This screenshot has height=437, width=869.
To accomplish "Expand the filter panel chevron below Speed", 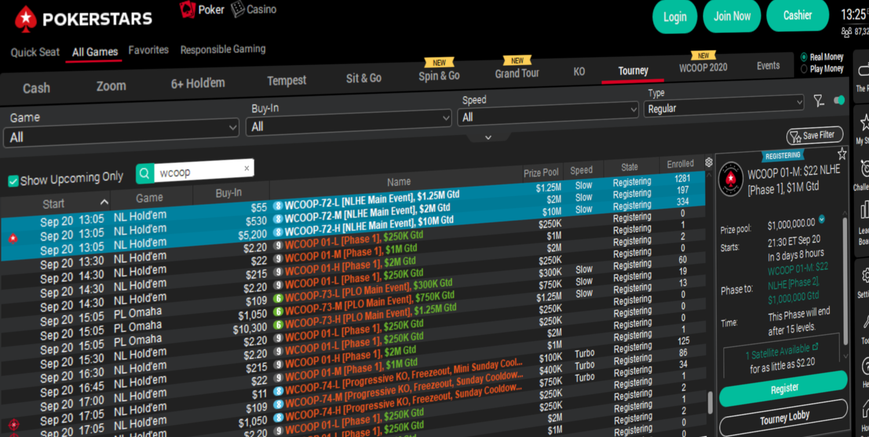I will pyautogui.click(x=488, y=137).
